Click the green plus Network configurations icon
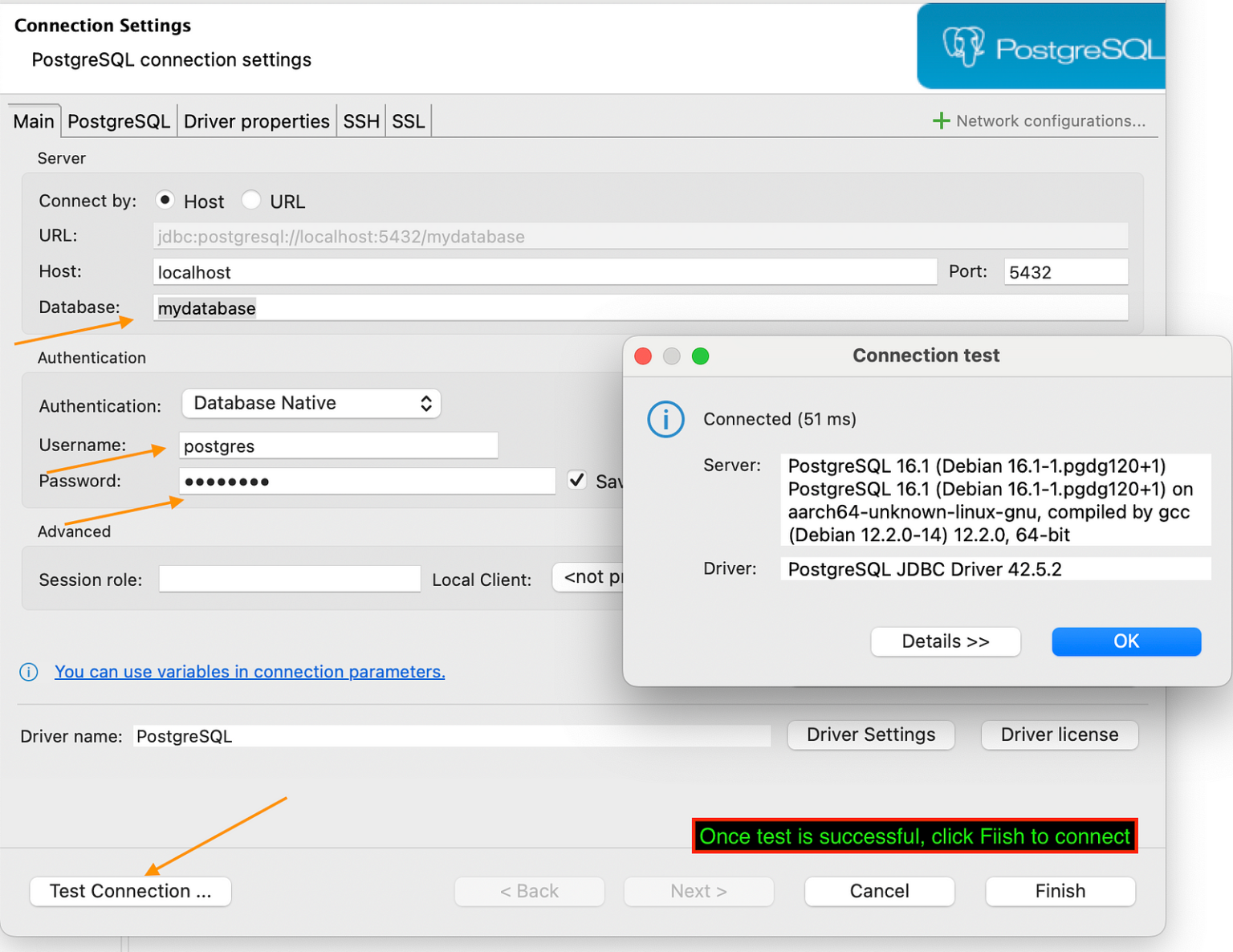 point(941,121)
